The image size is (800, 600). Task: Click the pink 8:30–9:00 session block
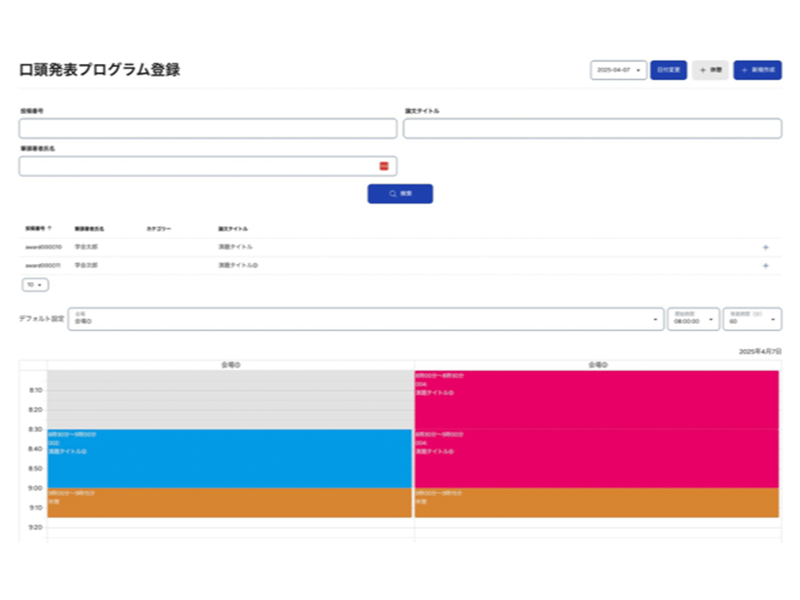point(597,459)
